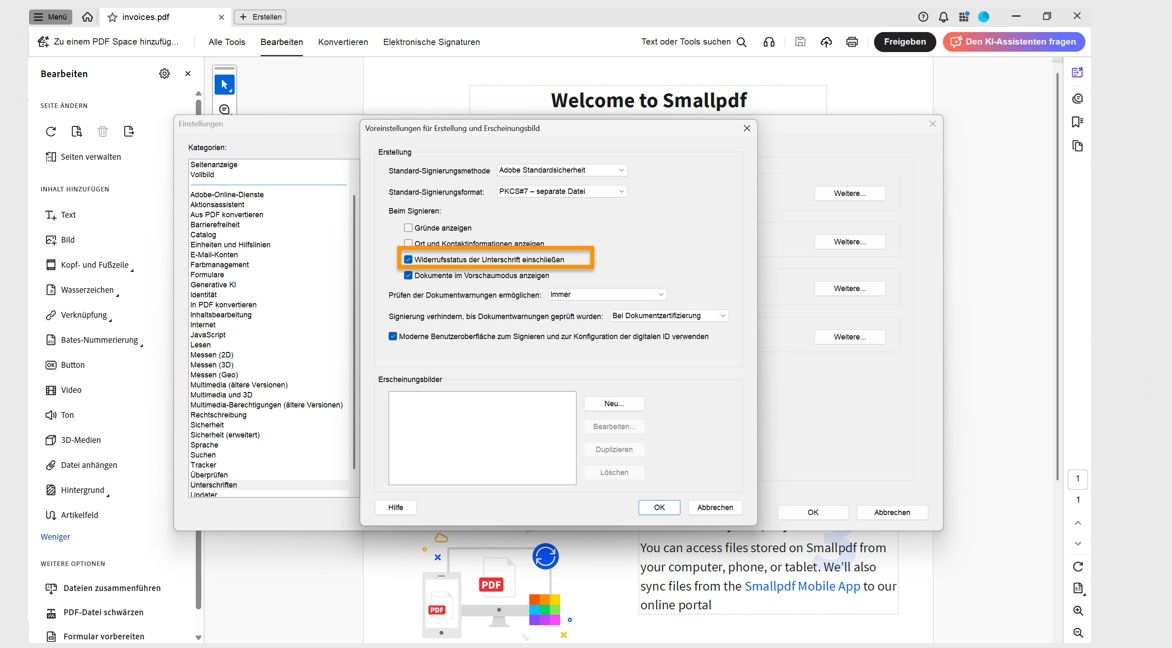This screenshot has width=1172, height=648.
Task: Toggle Dokumente im Vorschaumodus anzeigen
Action: [408, 275]
